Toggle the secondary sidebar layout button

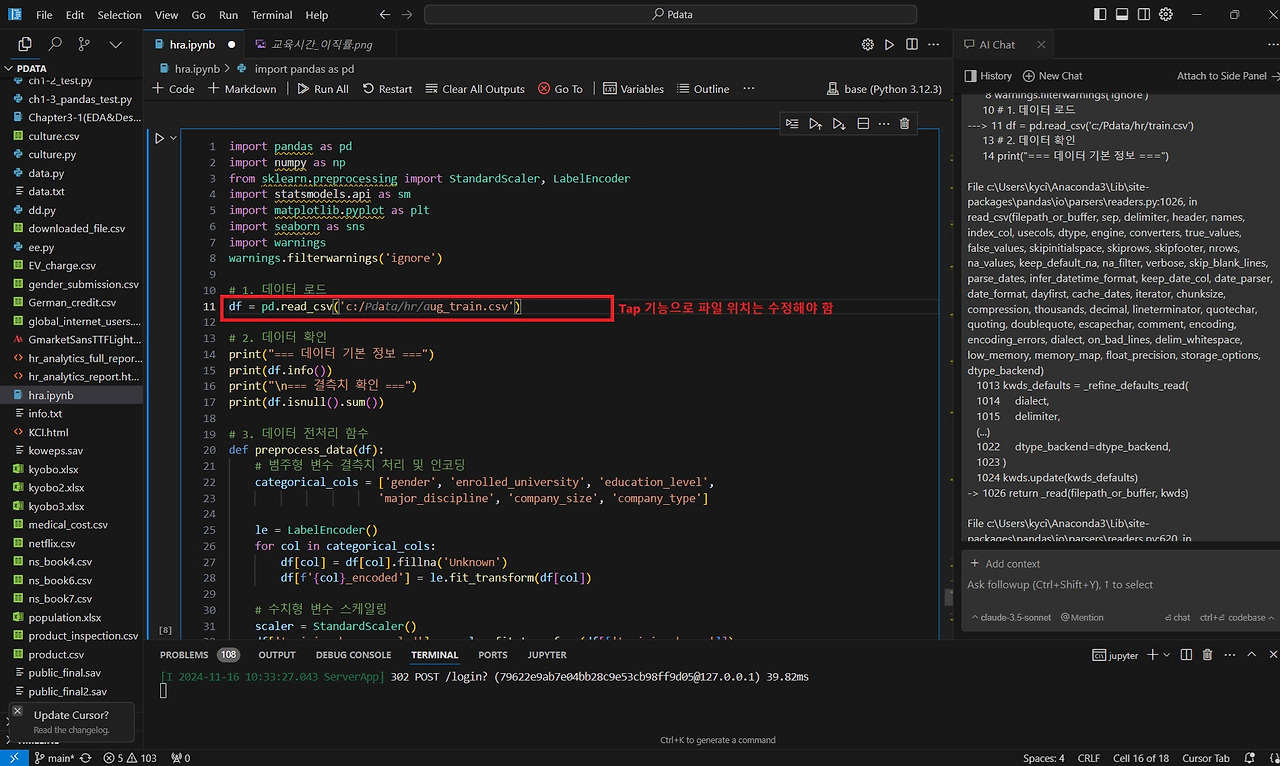[1143, 15]
